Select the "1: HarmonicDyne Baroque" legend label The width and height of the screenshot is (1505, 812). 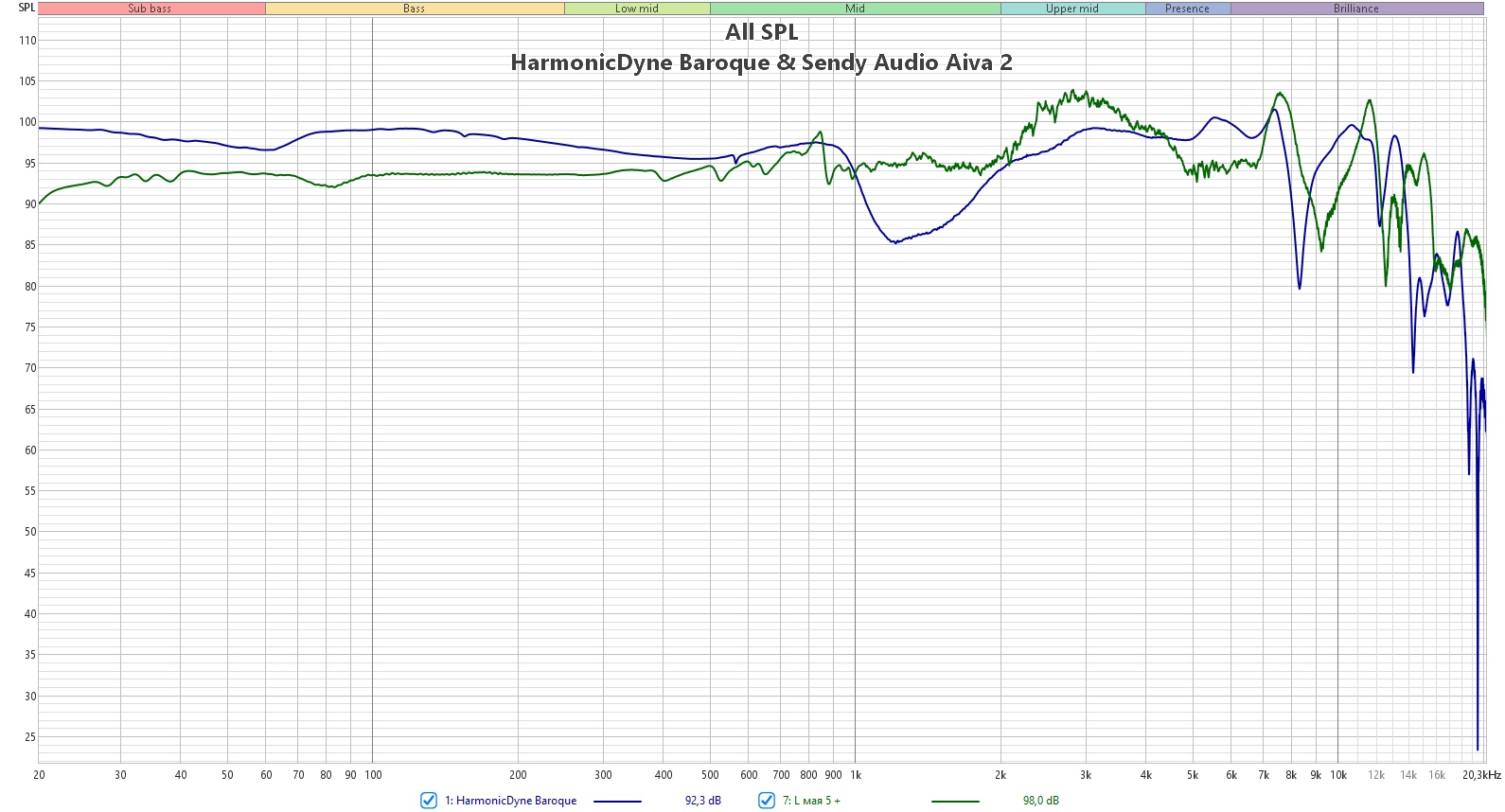coord(510,801)
